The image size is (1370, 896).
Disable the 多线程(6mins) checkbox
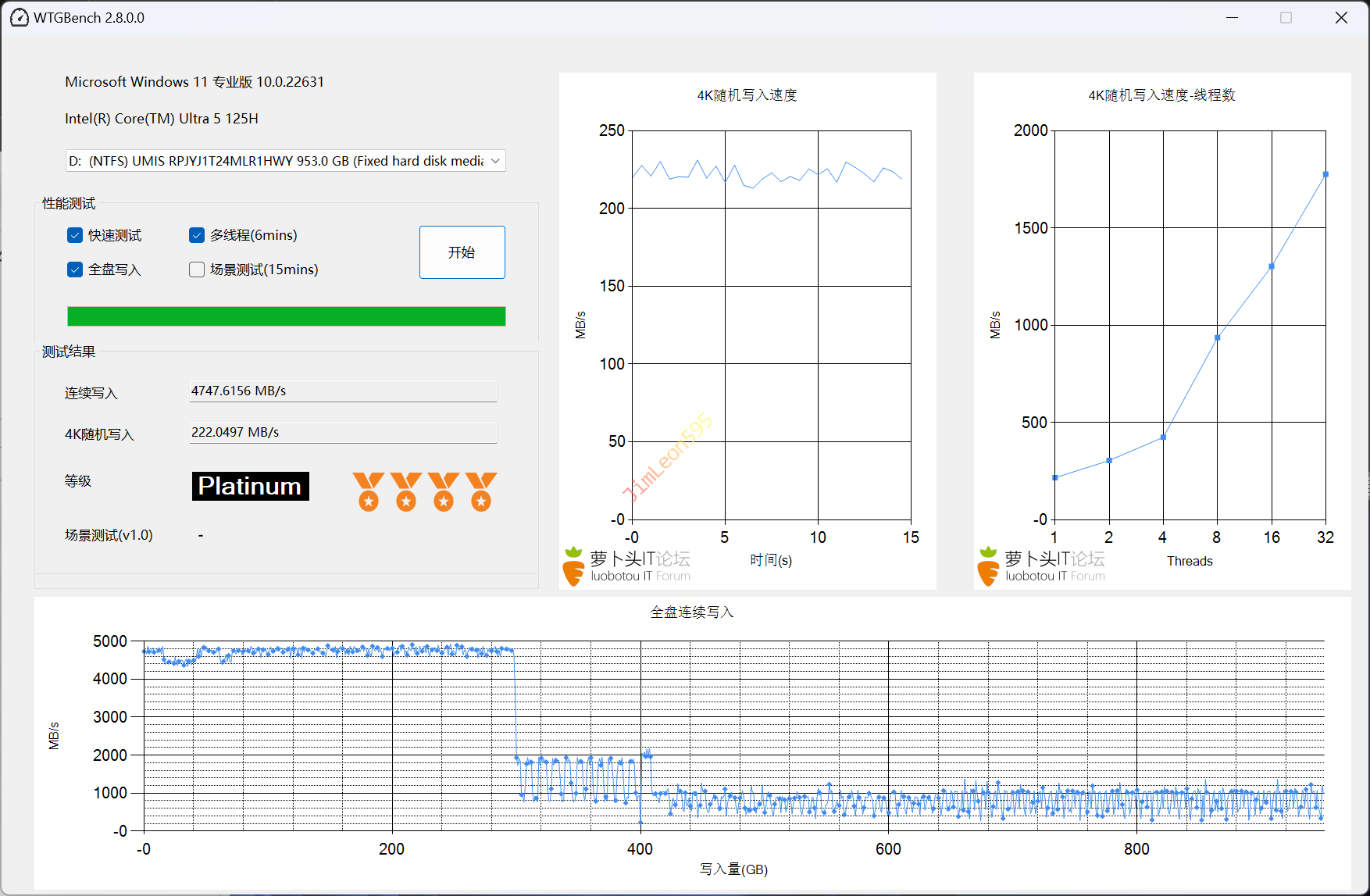point(197,235)
